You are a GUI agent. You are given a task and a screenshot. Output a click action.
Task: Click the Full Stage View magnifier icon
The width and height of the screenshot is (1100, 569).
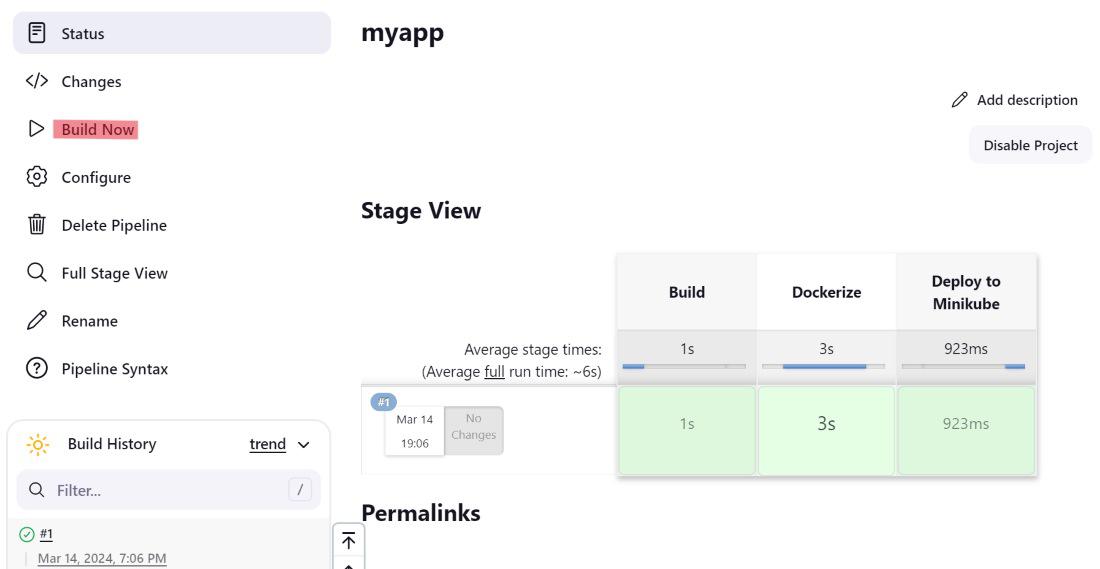pos(37,273)
